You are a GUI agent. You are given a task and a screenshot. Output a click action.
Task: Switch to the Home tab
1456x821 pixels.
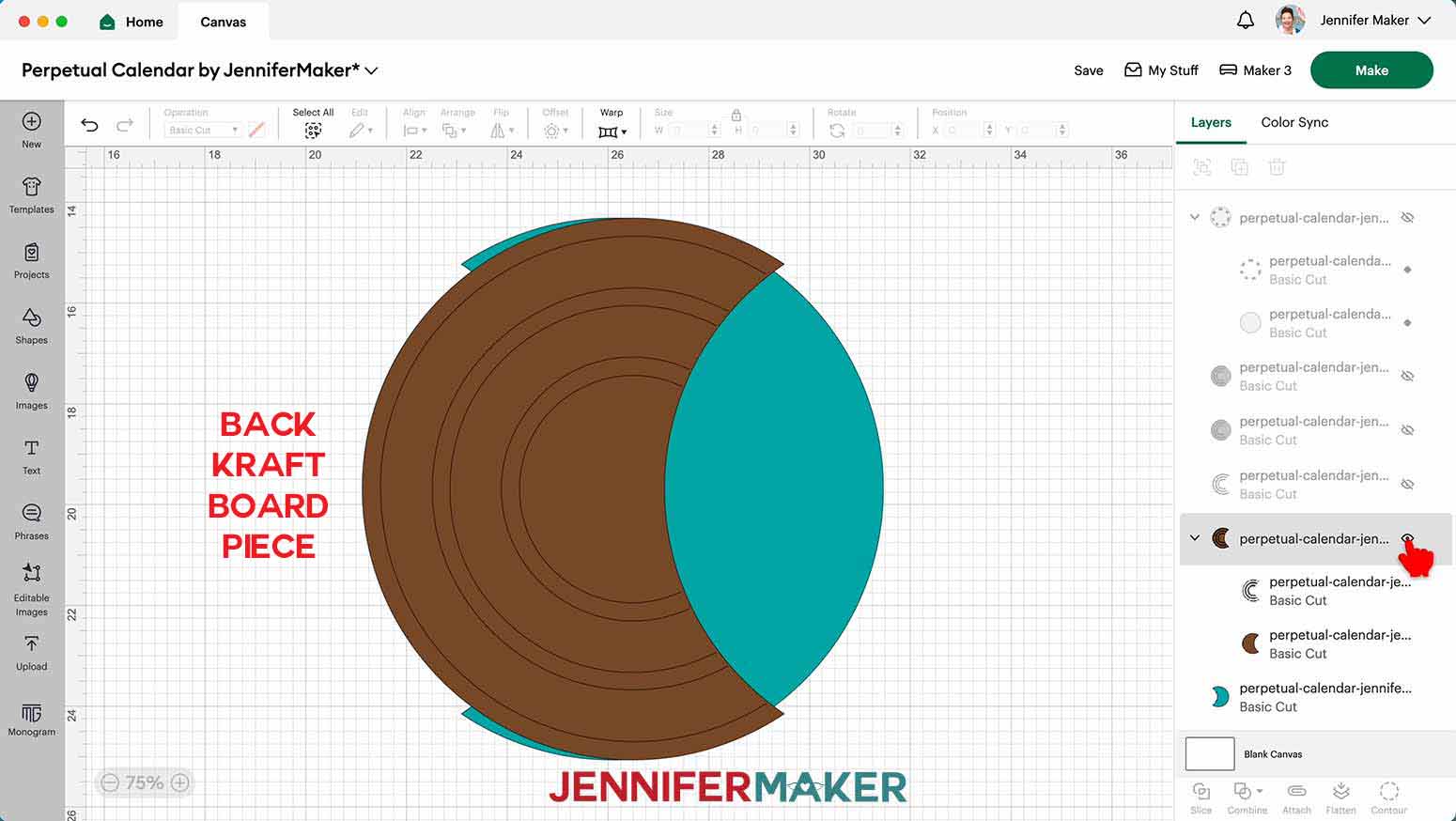(132, 22)
